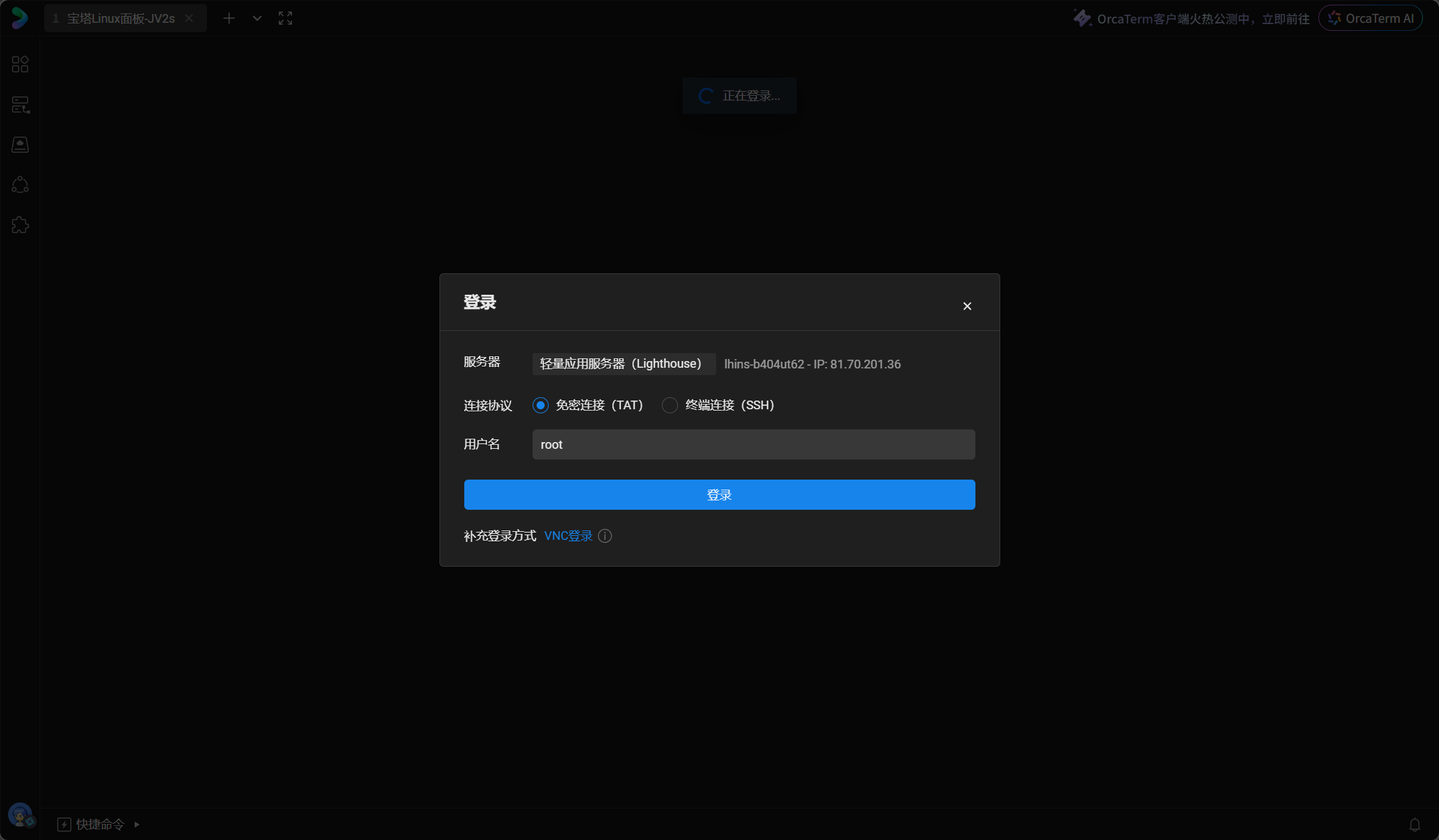Click the VNC login info icon
Screen dimensions: 1439x840
tap(605, 536)
